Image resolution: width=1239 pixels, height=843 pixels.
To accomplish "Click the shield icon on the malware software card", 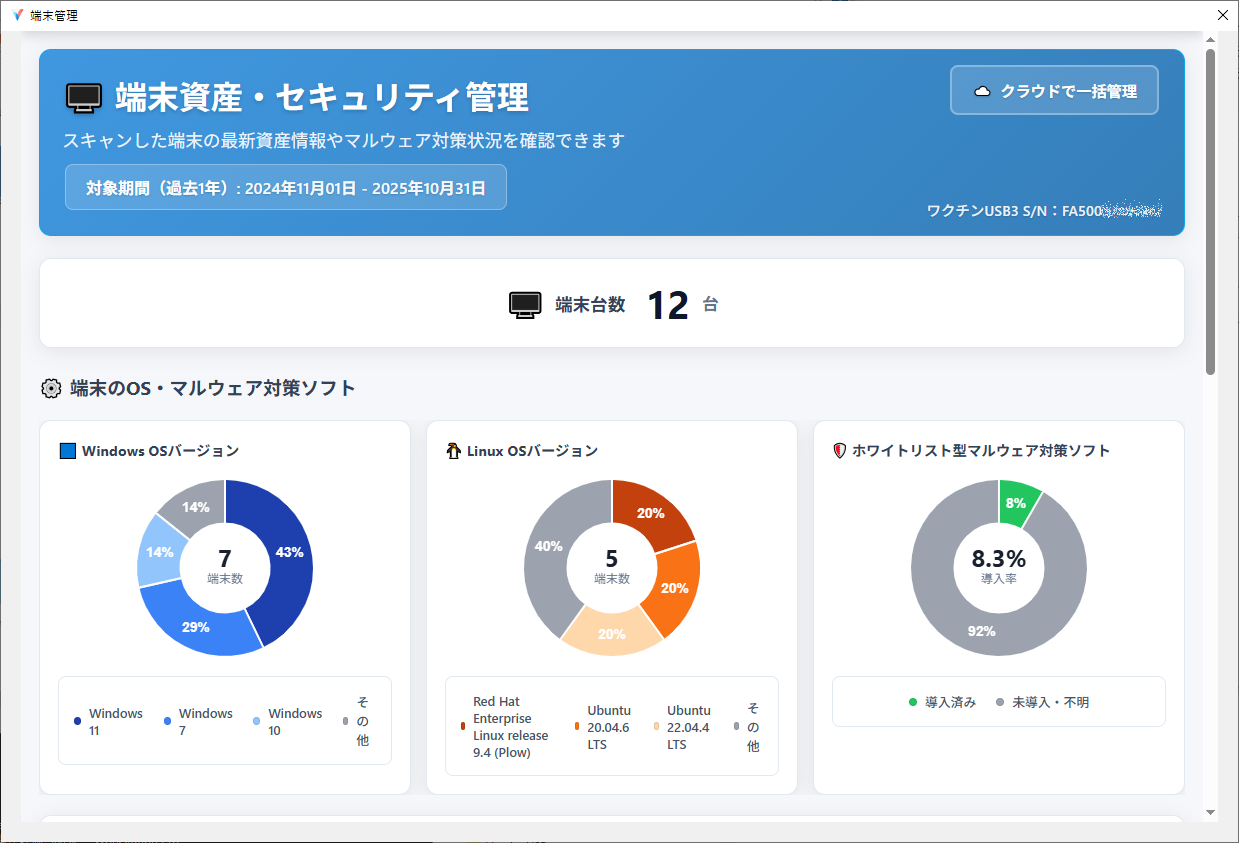I will coord(840,450).
